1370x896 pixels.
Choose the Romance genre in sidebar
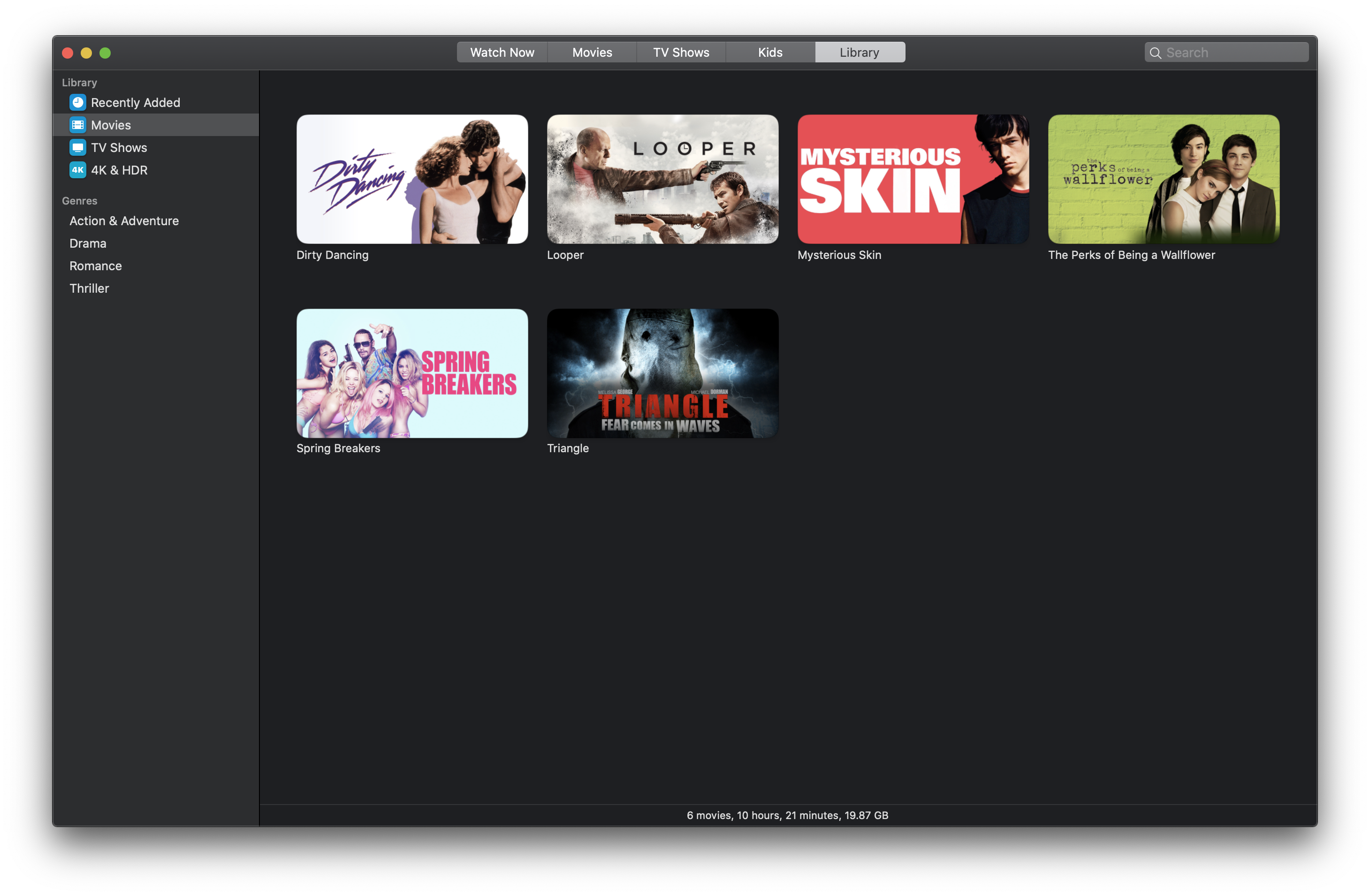[x=96, y=266]
